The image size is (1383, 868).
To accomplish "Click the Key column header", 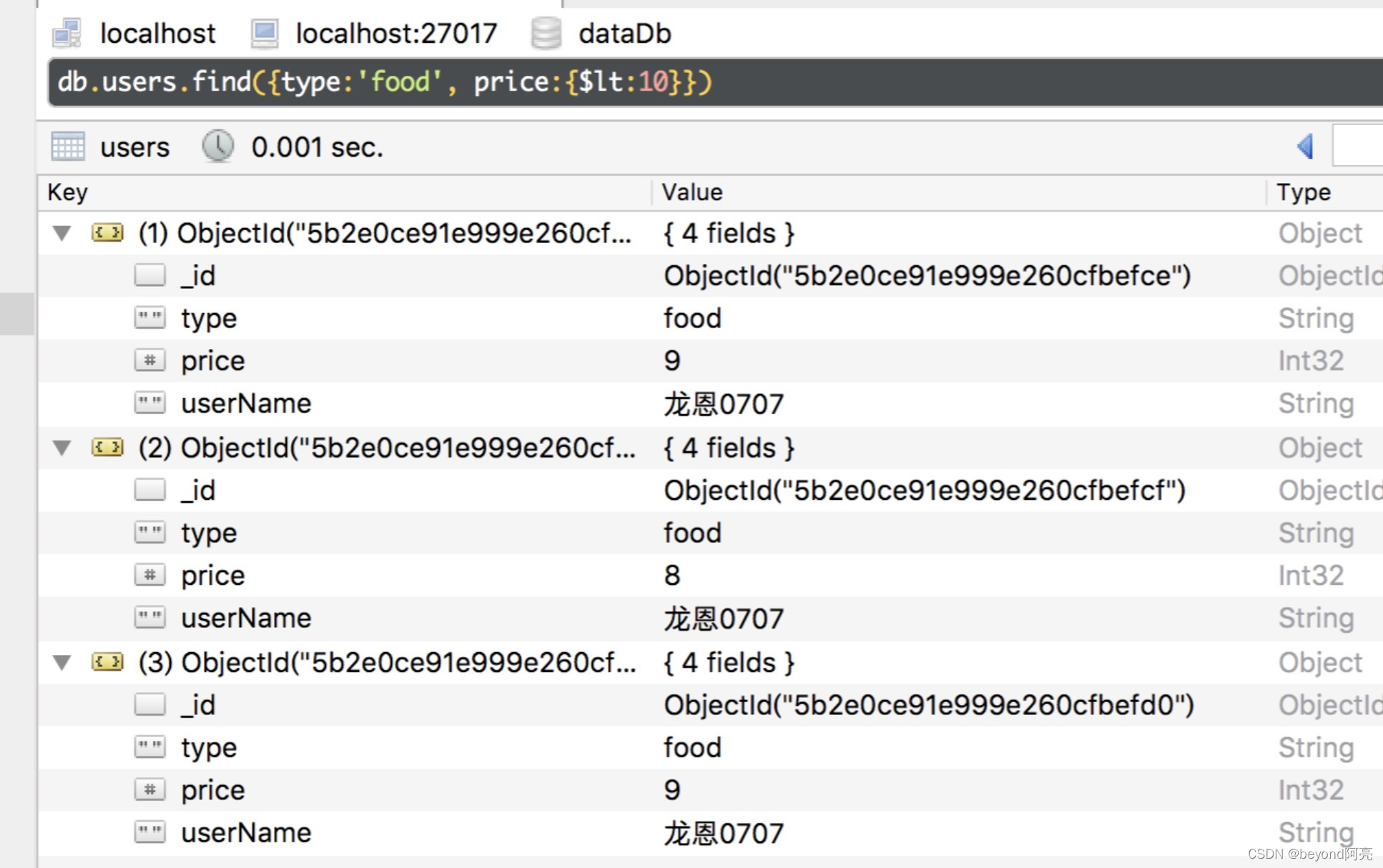I will (67, 192).
